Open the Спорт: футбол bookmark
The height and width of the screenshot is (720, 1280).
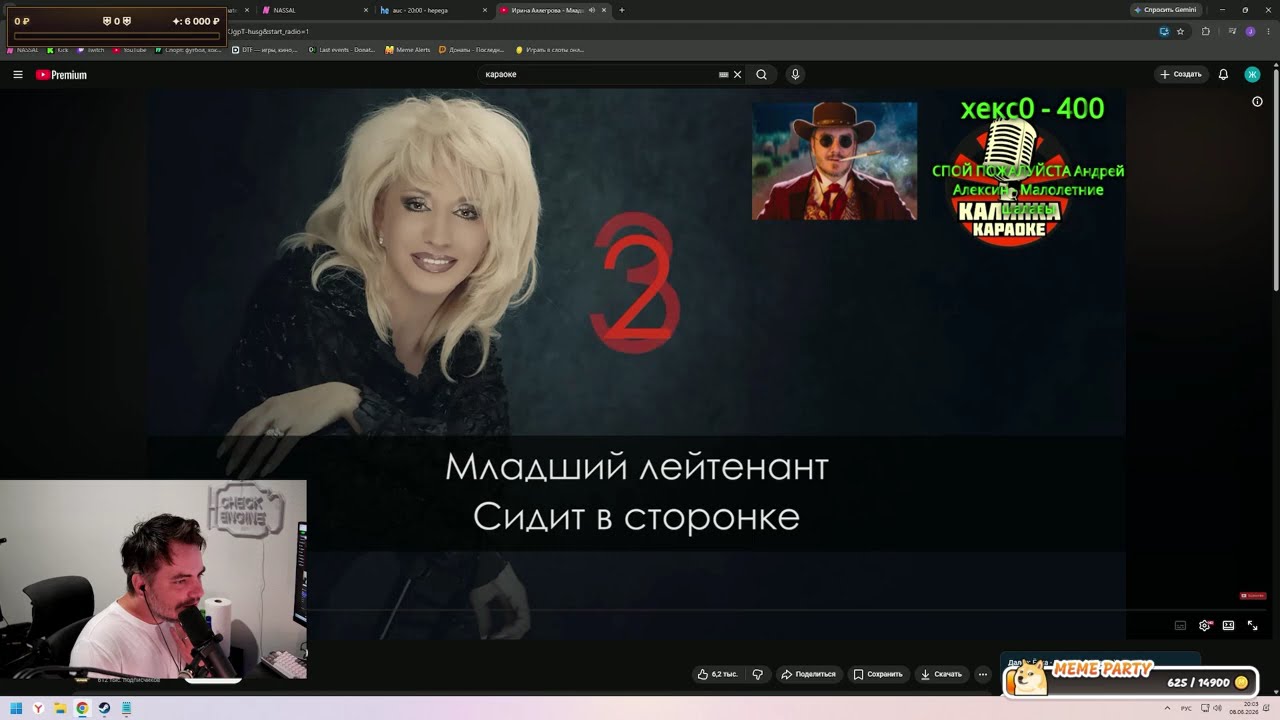(x=189, y=50)
